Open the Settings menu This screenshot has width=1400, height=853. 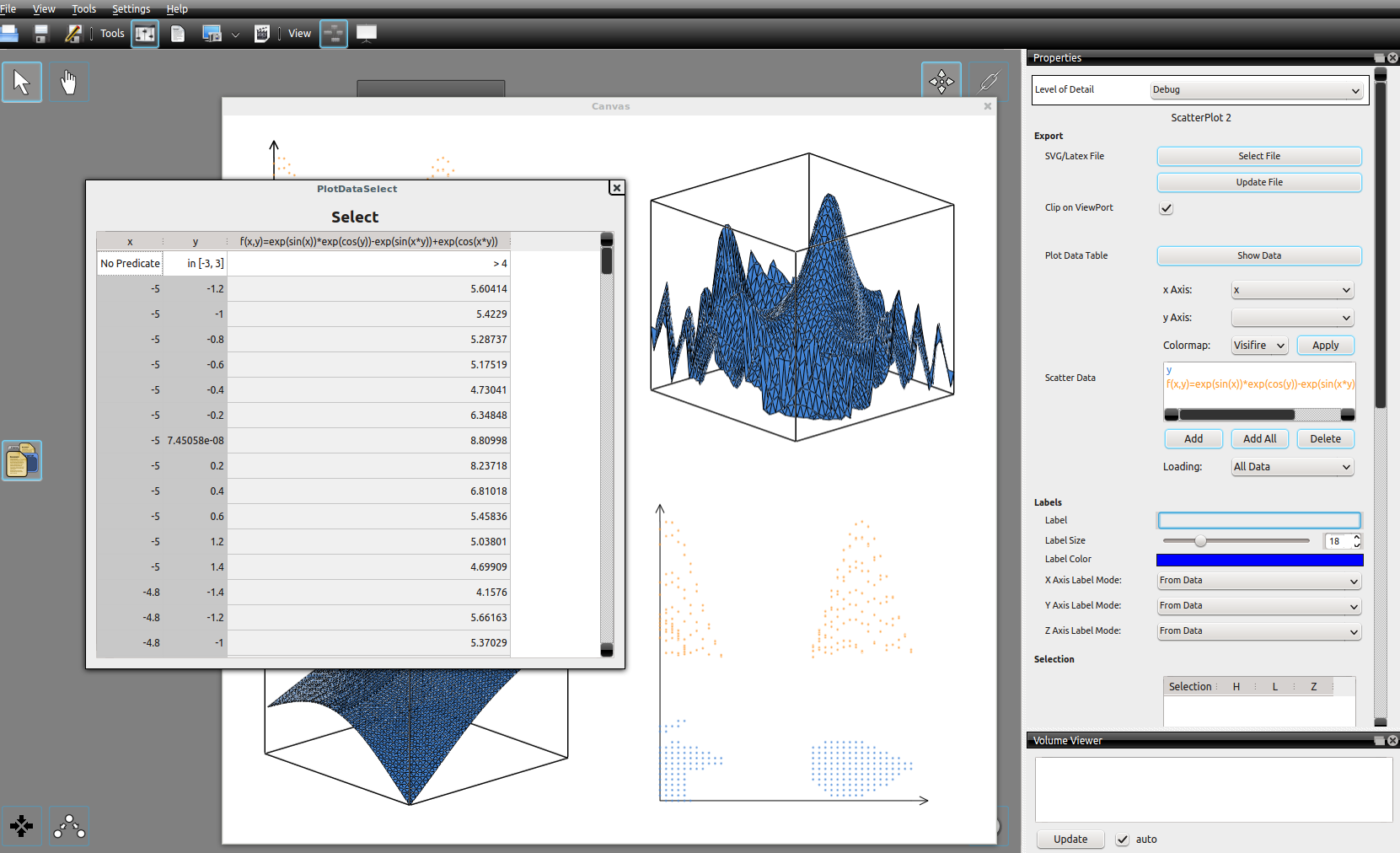click(131, 9)
